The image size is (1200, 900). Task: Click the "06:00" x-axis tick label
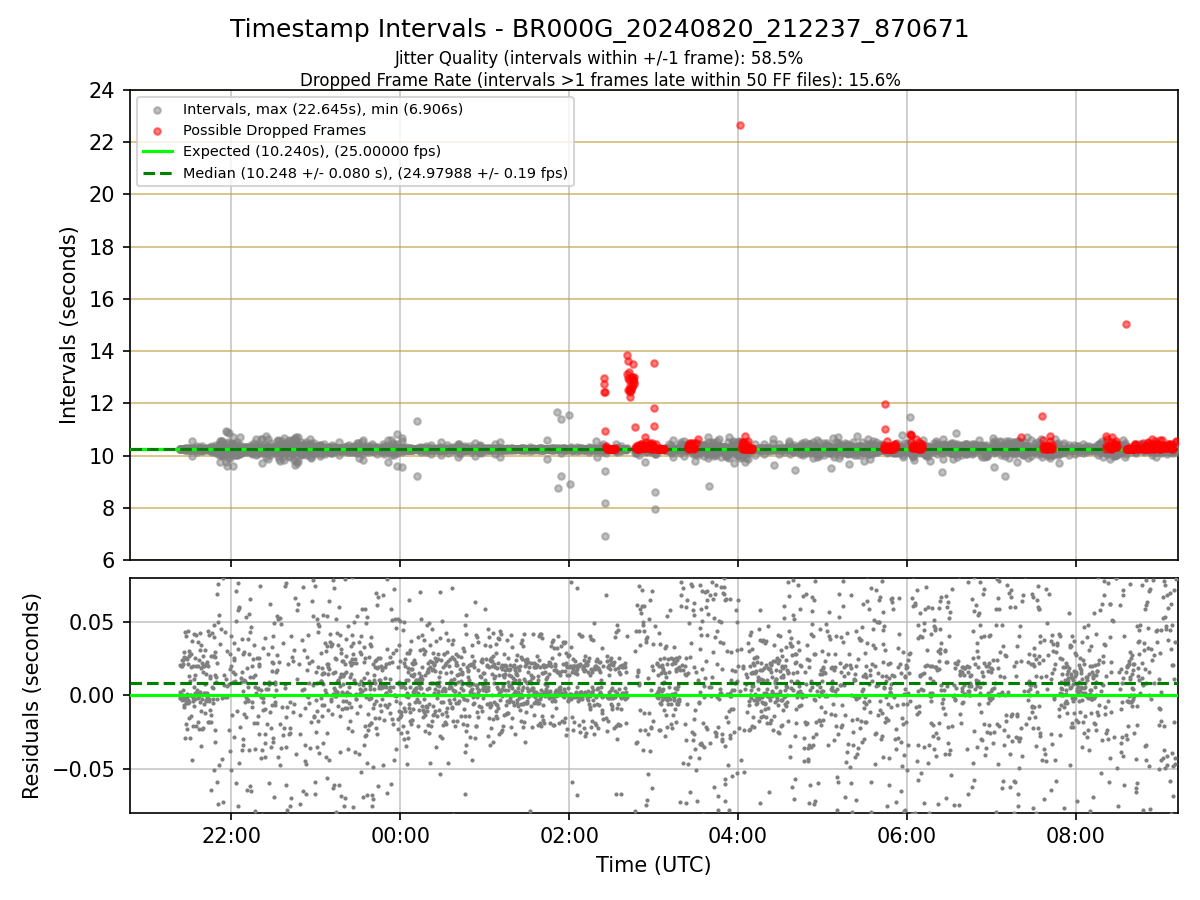point(906,836)
